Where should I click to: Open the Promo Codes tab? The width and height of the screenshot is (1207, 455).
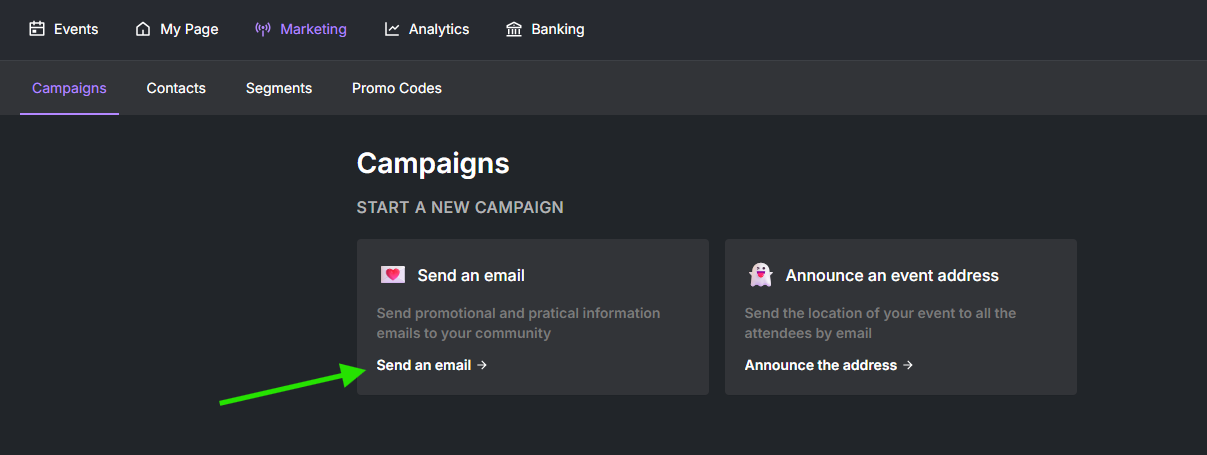coord(397,88)
